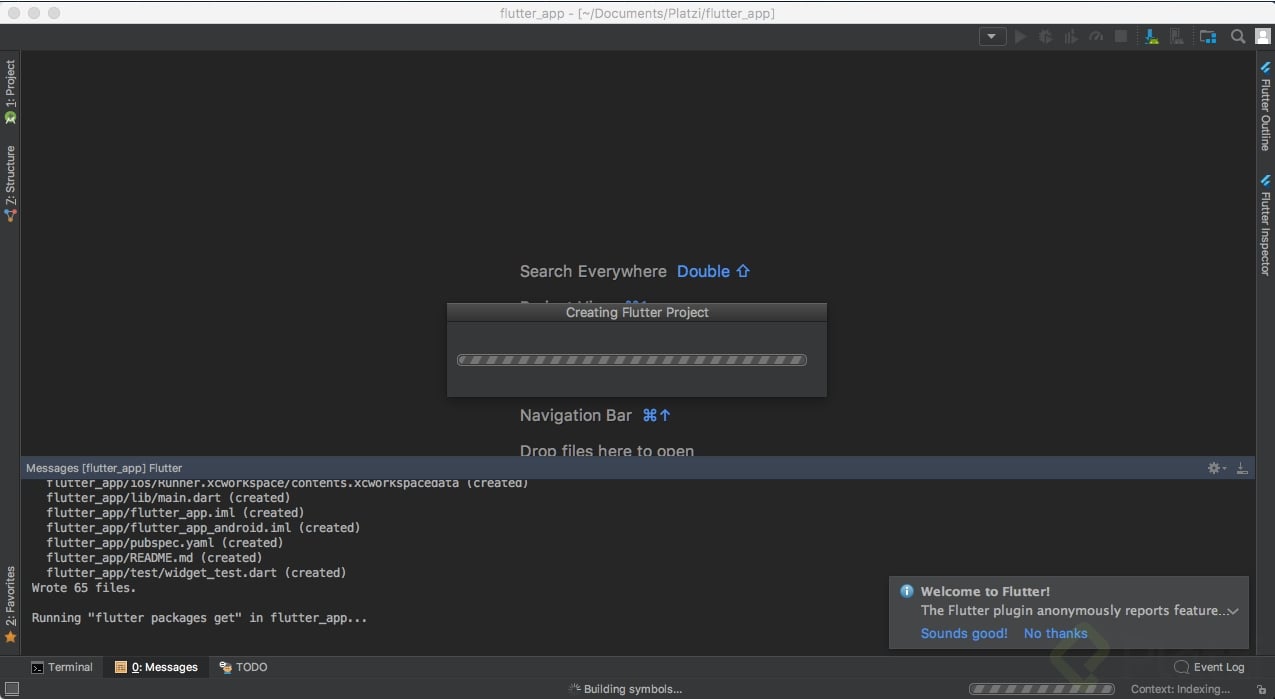This screenshot has height=699, width=1275.
Task: Open the TODO tab
Action: pos(243,667)
